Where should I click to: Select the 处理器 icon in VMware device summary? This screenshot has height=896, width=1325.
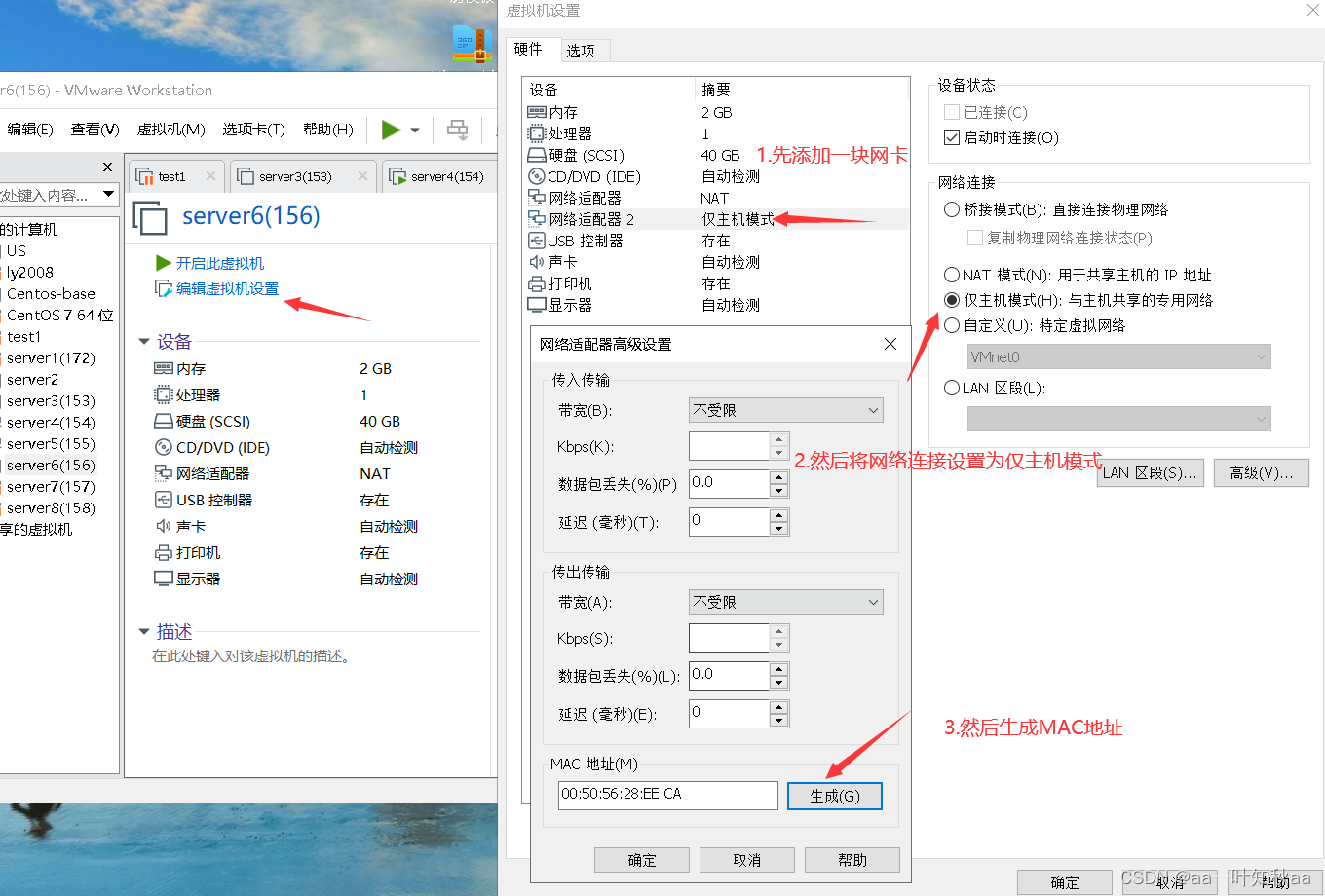coord(164,394)
